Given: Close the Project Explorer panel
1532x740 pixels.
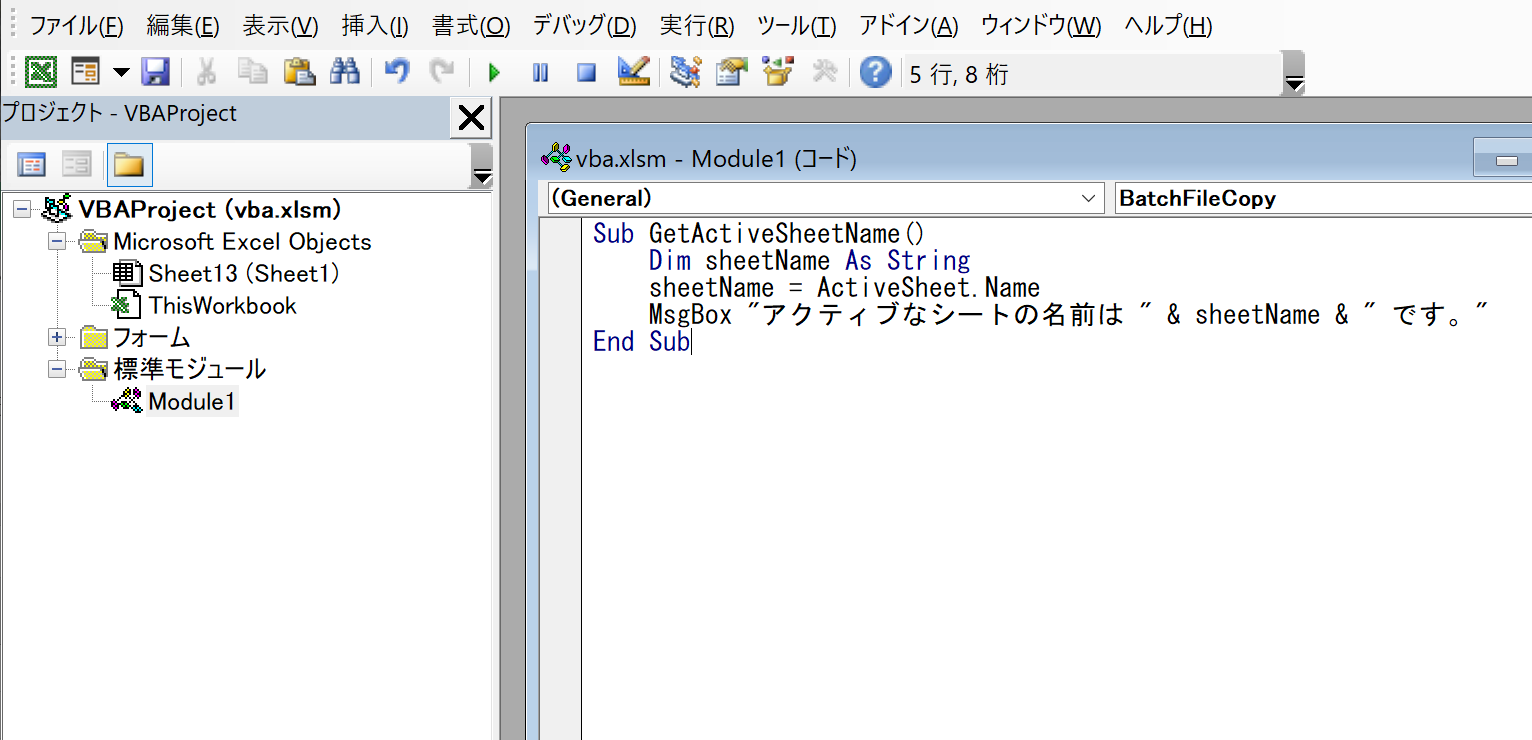Looking at the screenshot, I should [x=470, y=118].
